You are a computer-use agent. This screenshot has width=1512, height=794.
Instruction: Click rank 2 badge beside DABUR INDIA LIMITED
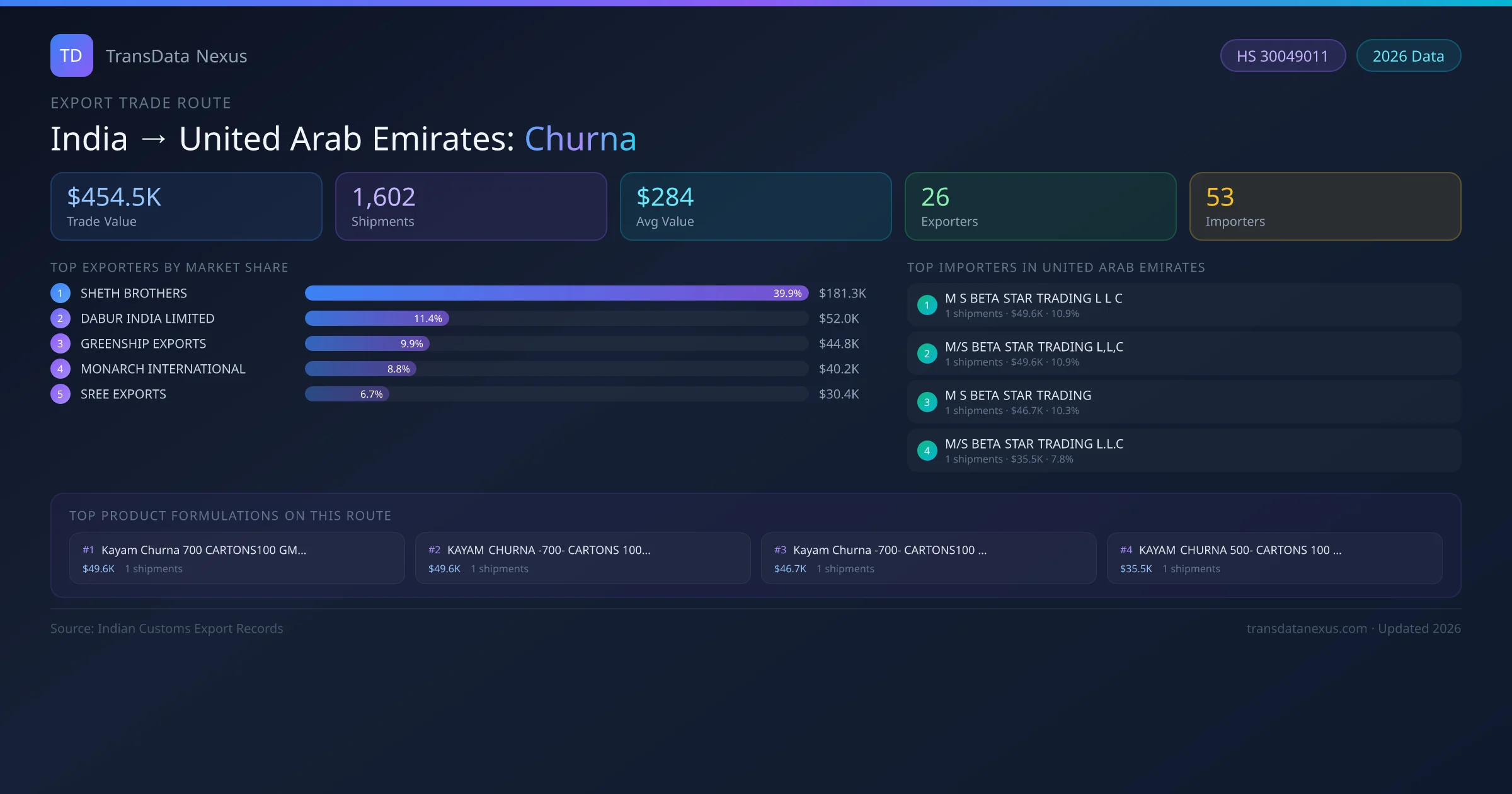[60, 318]
